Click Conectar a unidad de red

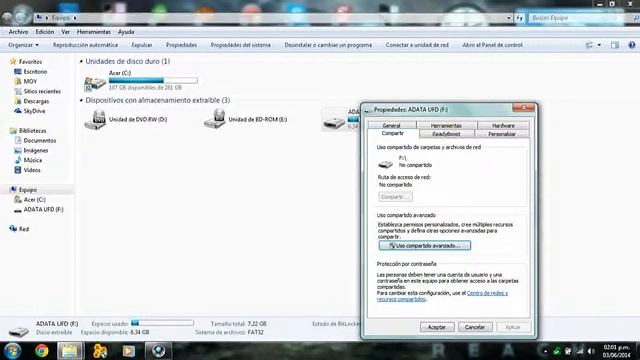[x=417, y=45]
